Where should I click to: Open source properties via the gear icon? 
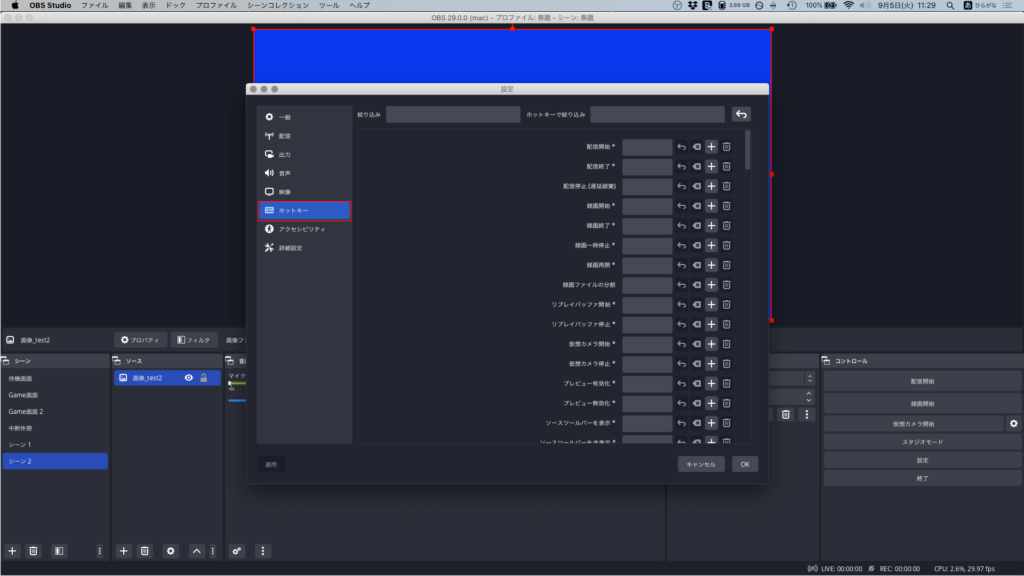170,551
